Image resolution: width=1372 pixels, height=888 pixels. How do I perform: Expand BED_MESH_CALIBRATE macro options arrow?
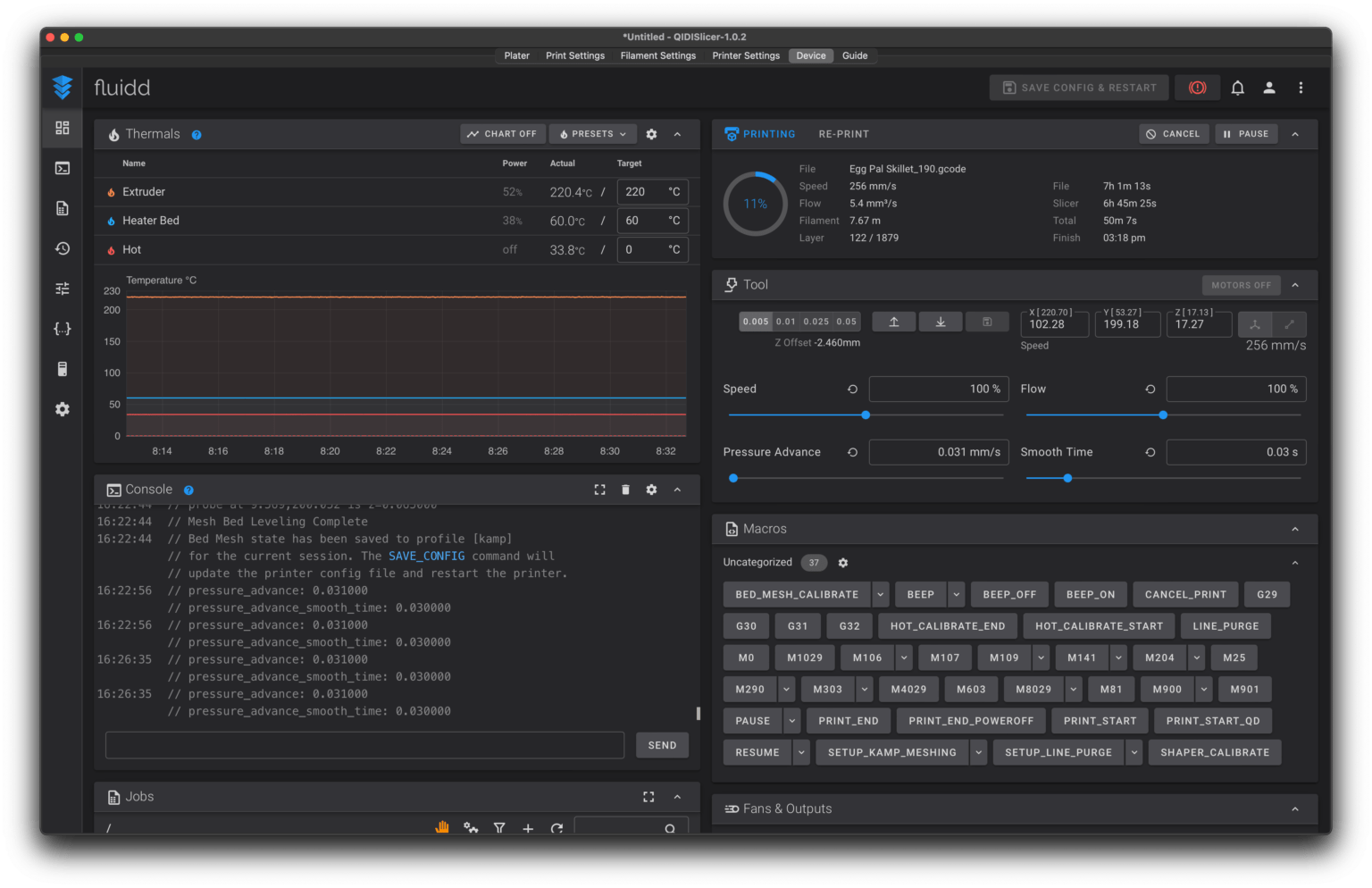[x=881, y=594]
